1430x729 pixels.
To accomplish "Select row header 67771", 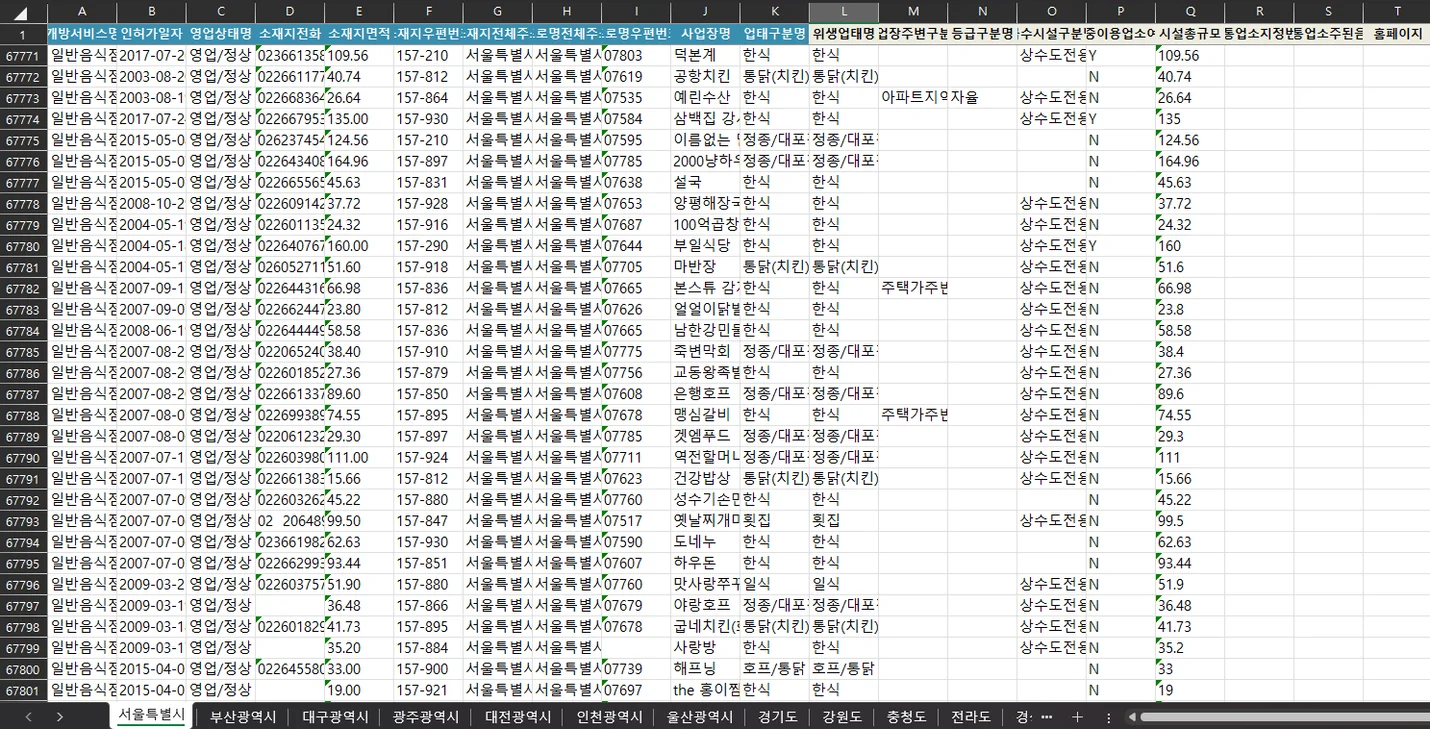I will pyautogui.click(x=23, y=55).
